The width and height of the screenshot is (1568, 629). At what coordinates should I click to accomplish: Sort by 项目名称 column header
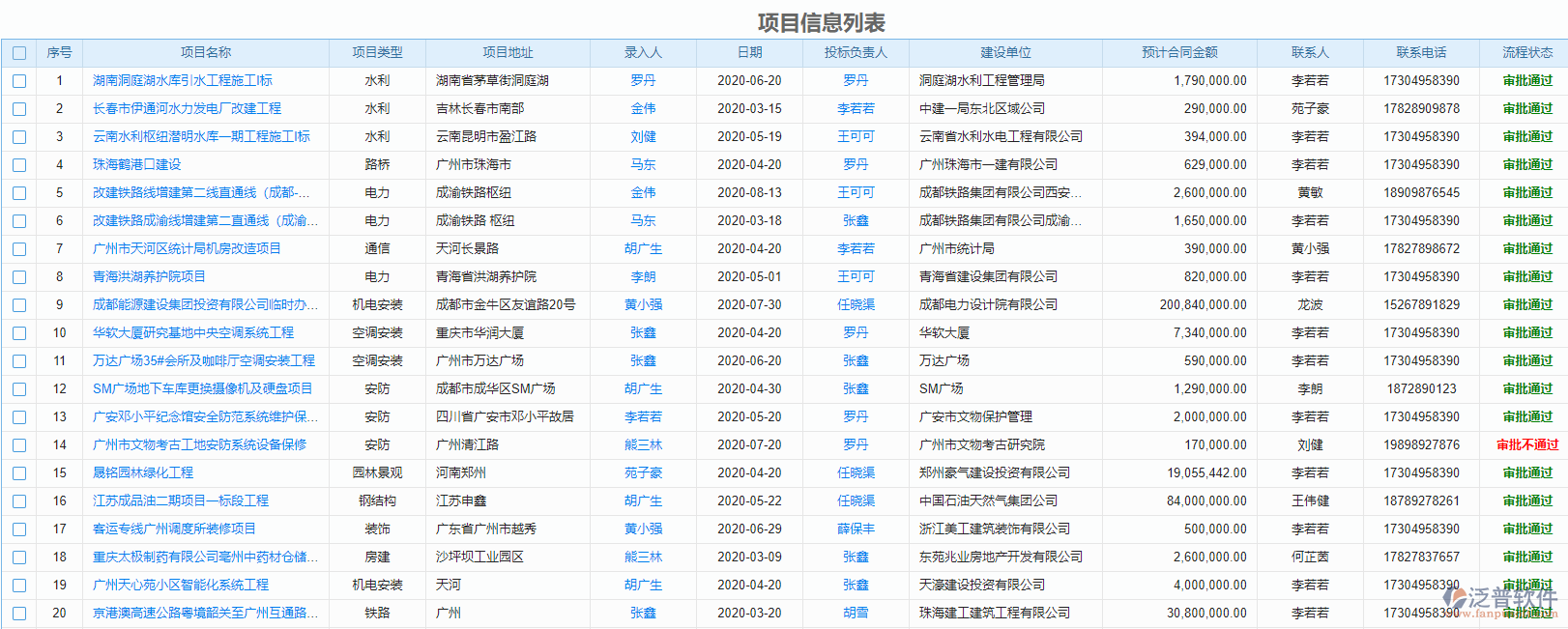(x=206, y=53)
